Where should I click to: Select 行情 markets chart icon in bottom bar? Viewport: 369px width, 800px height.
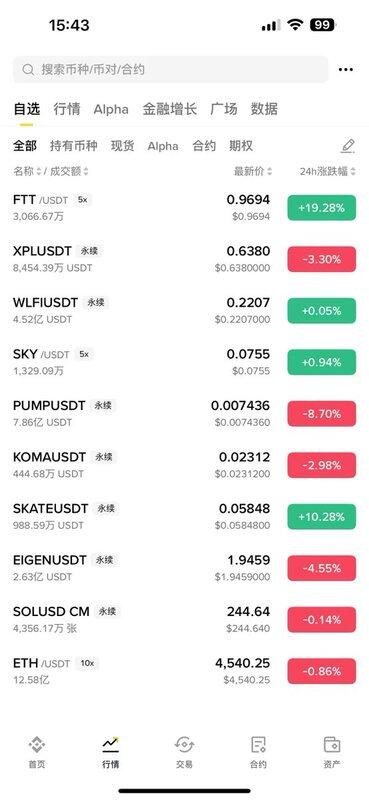tap(111, 745)
